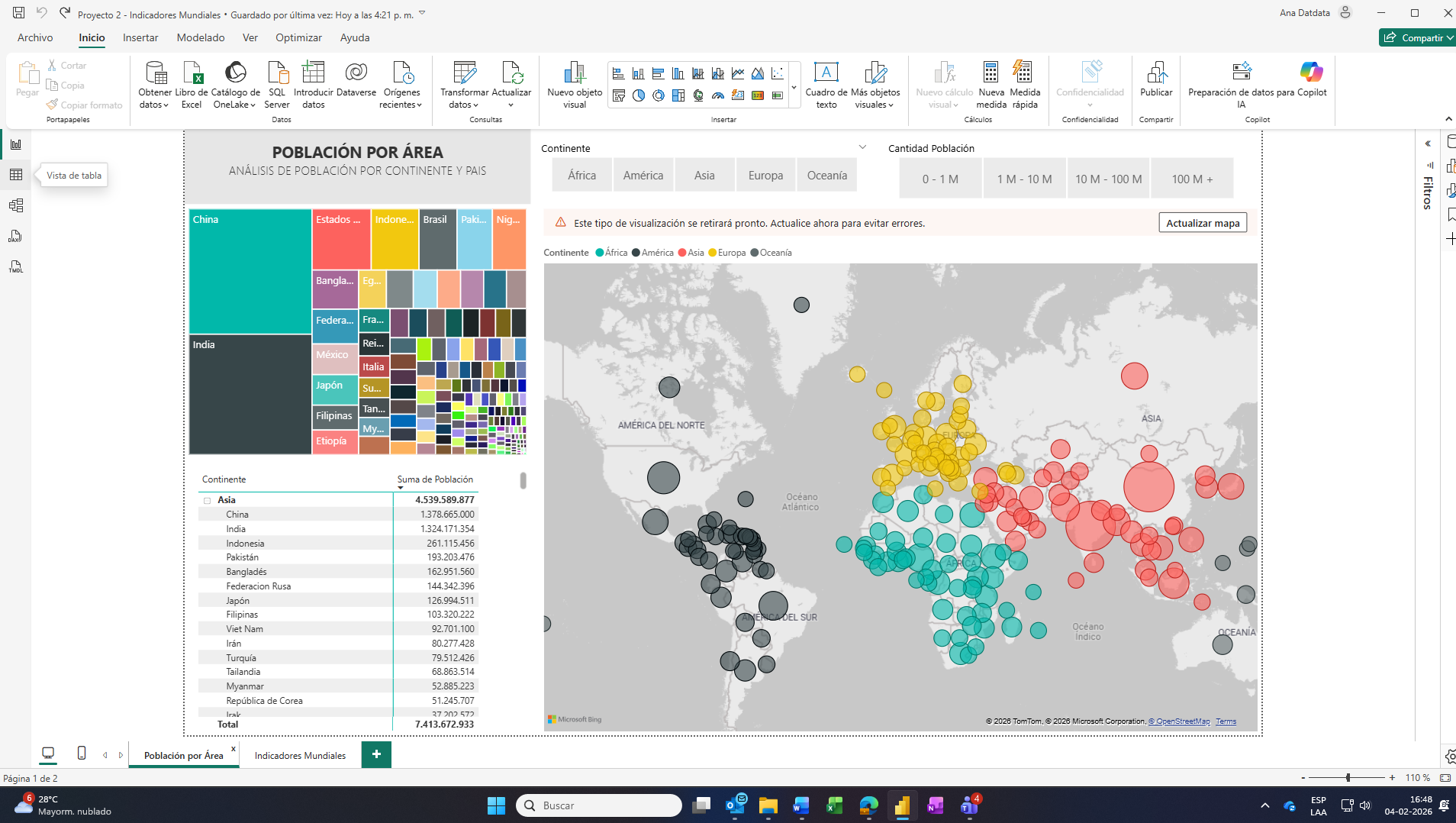Switch to Vista de tabla in sidebar
1456x823 pixels.
pyautogui.click(x=16, y=175)
